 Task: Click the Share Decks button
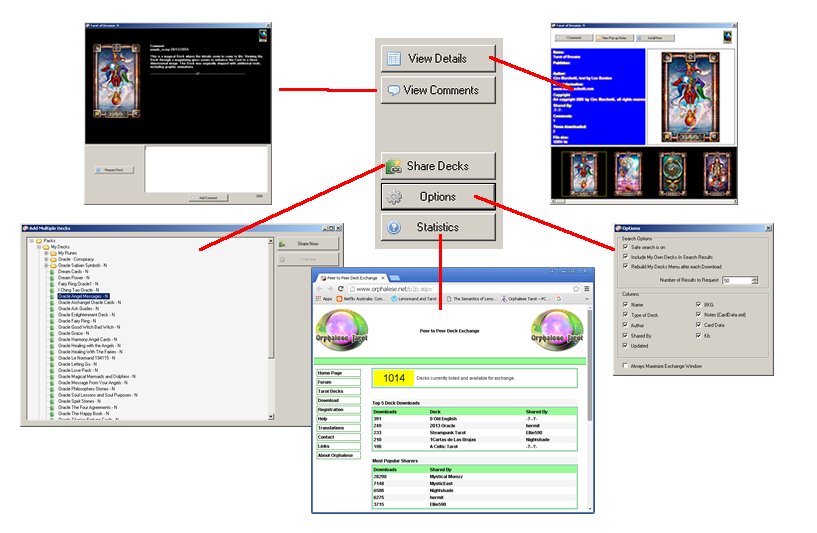click(x=438, y=166)
